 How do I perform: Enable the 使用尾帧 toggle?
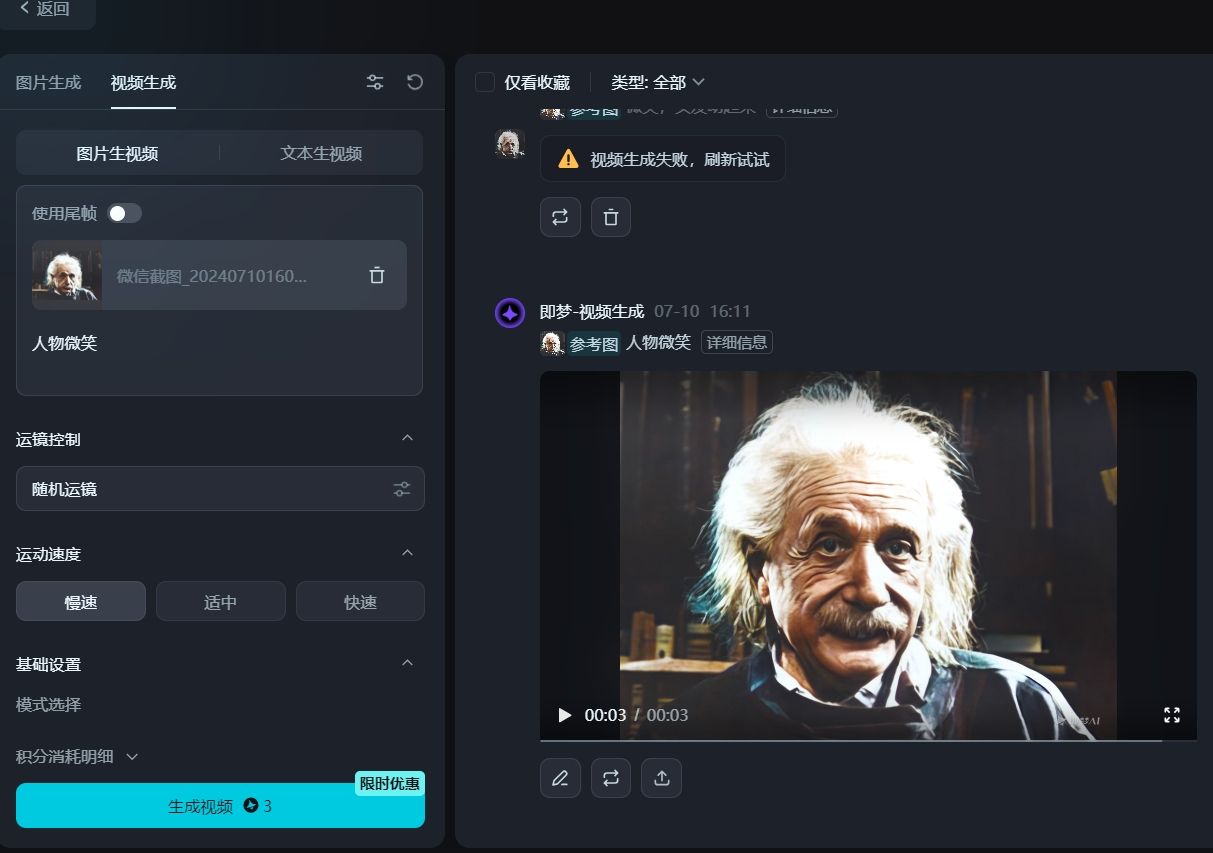pyautogui.click(x=124, y=213)
